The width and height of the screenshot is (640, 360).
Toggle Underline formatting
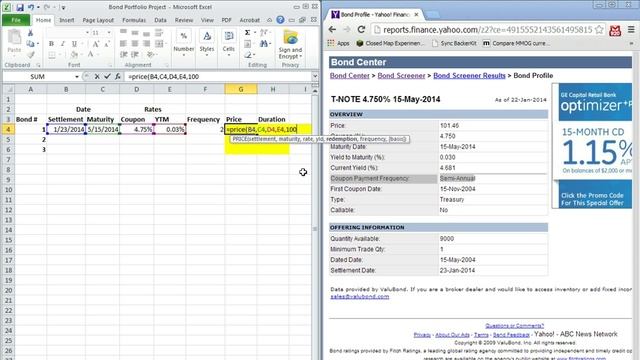(x=74, y=44)
